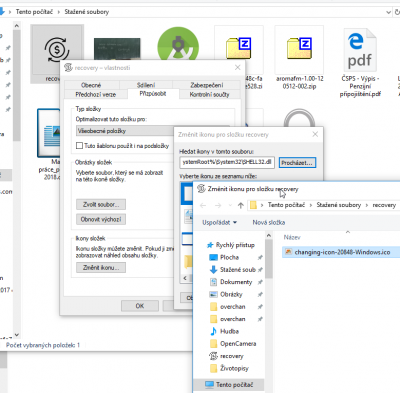Select the recovery folder icon with dollar symbol

point(57,50)
